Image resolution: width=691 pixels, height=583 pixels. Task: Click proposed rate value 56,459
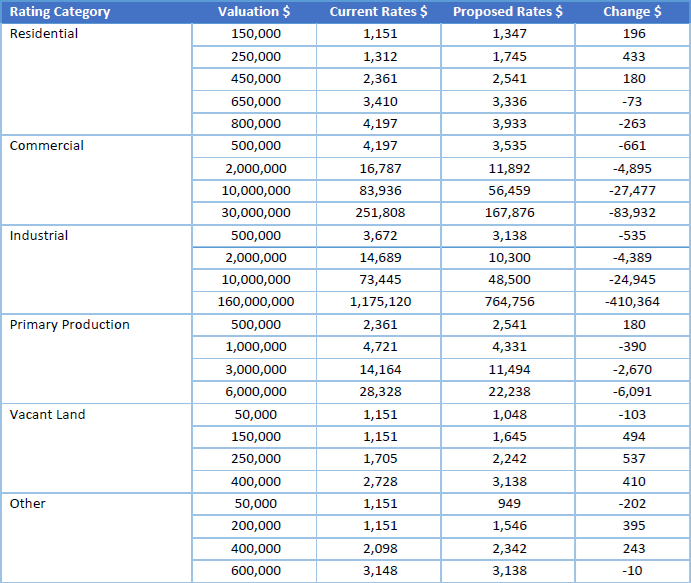point(509,191)
